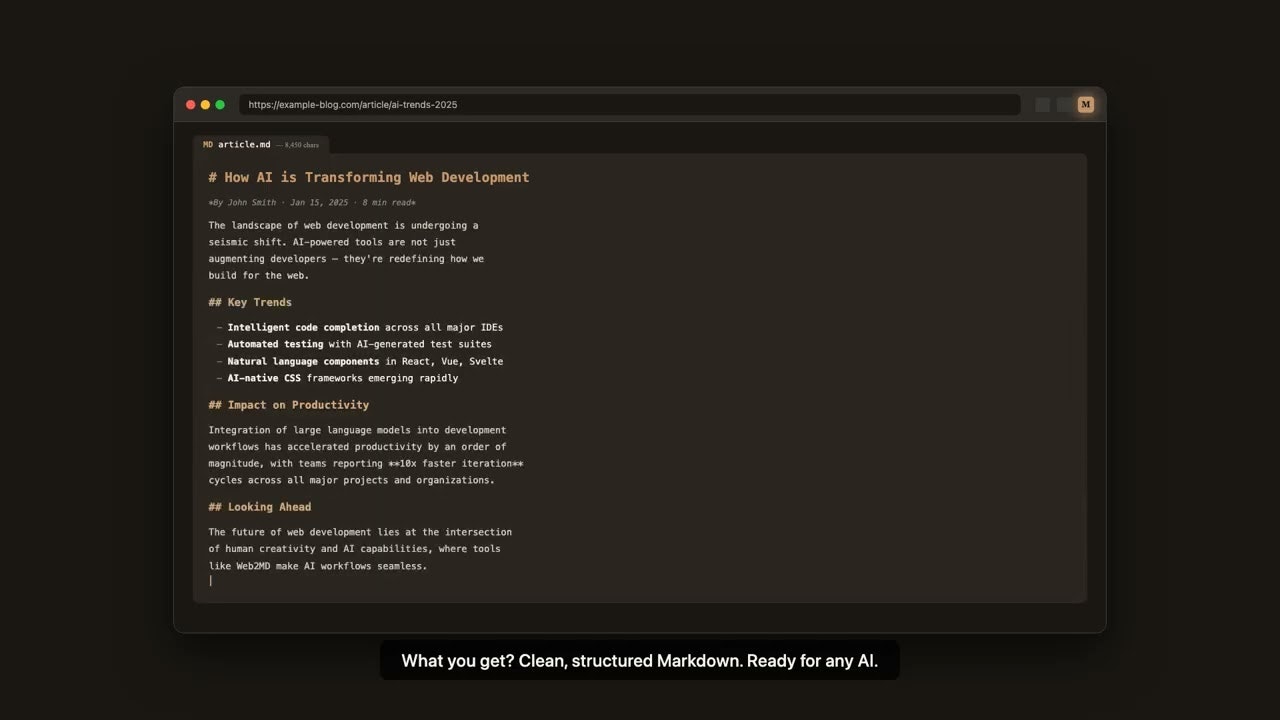Click the MD badge on the article.md tab

[206, 144]
